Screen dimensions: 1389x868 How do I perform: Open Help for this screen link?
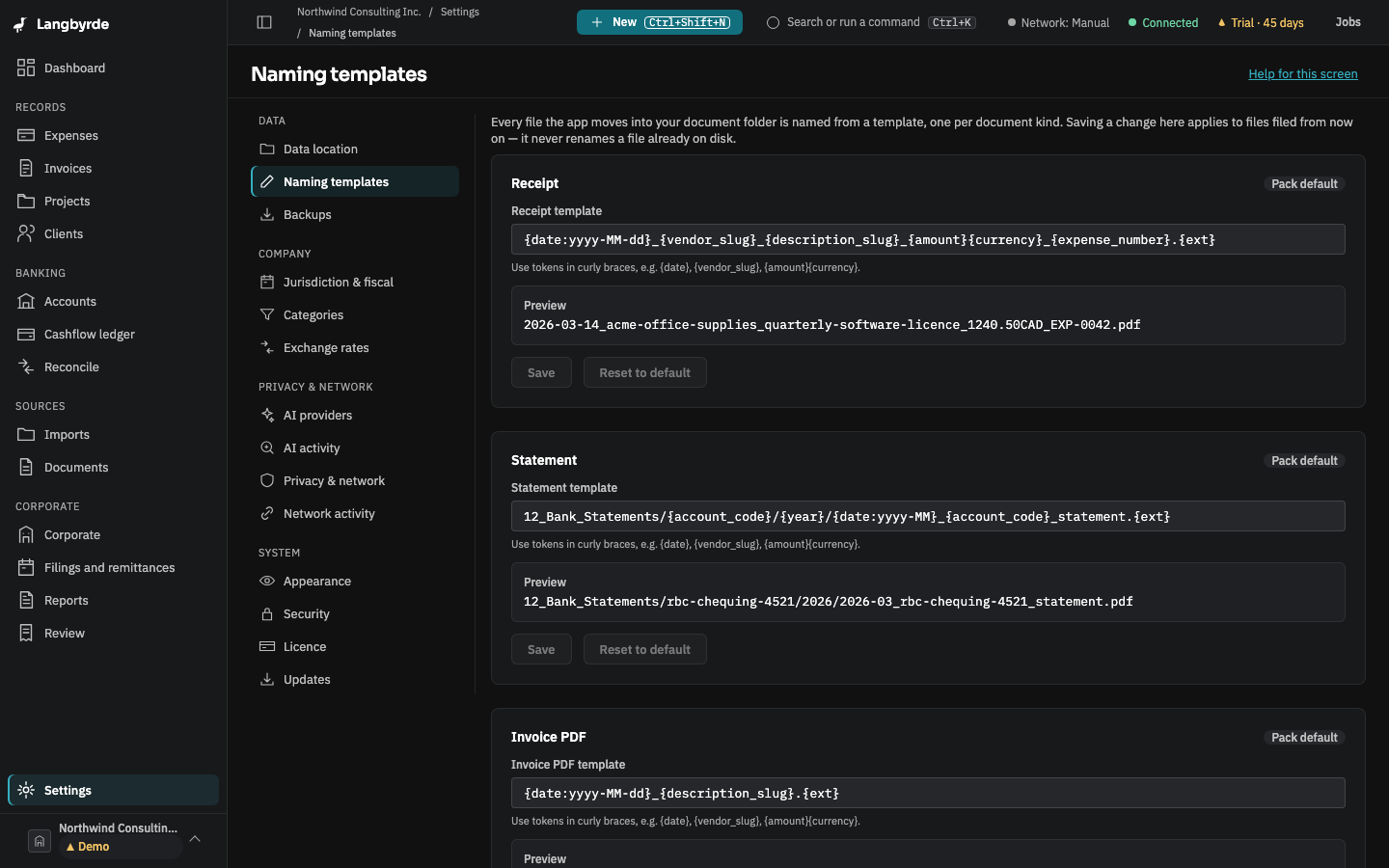pos(1303,74)
